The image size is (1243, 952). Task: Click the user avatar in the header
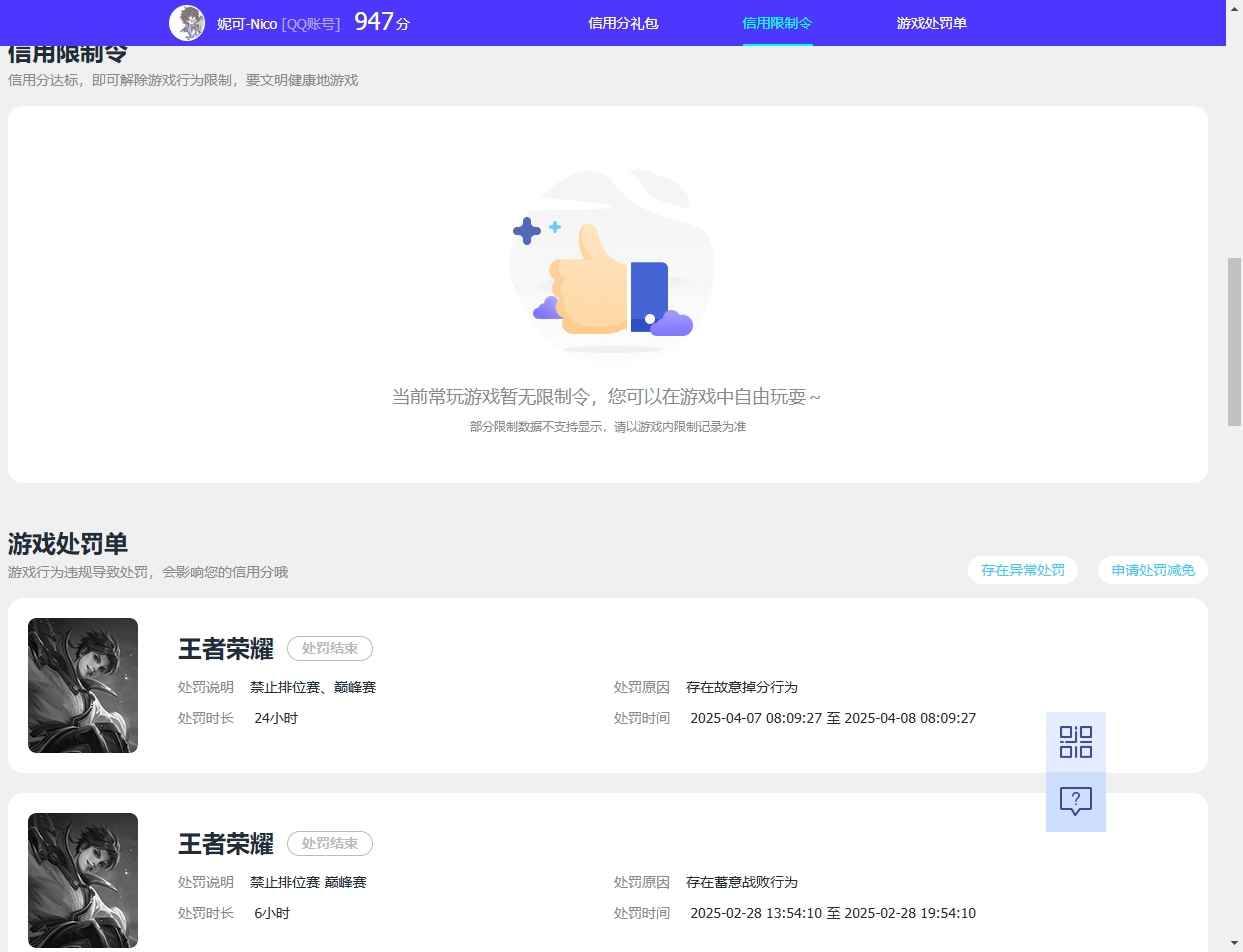[x=186, y=22]
